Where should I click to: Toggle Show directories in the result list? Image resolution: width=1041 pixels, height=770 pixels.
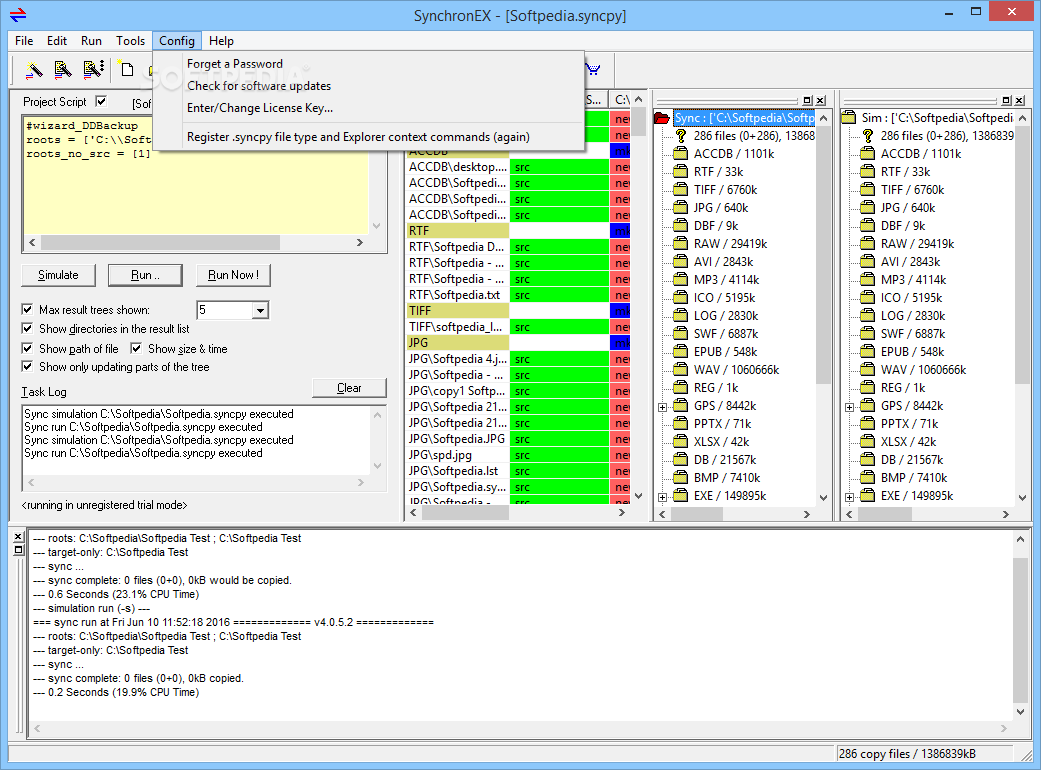[27, 328]
